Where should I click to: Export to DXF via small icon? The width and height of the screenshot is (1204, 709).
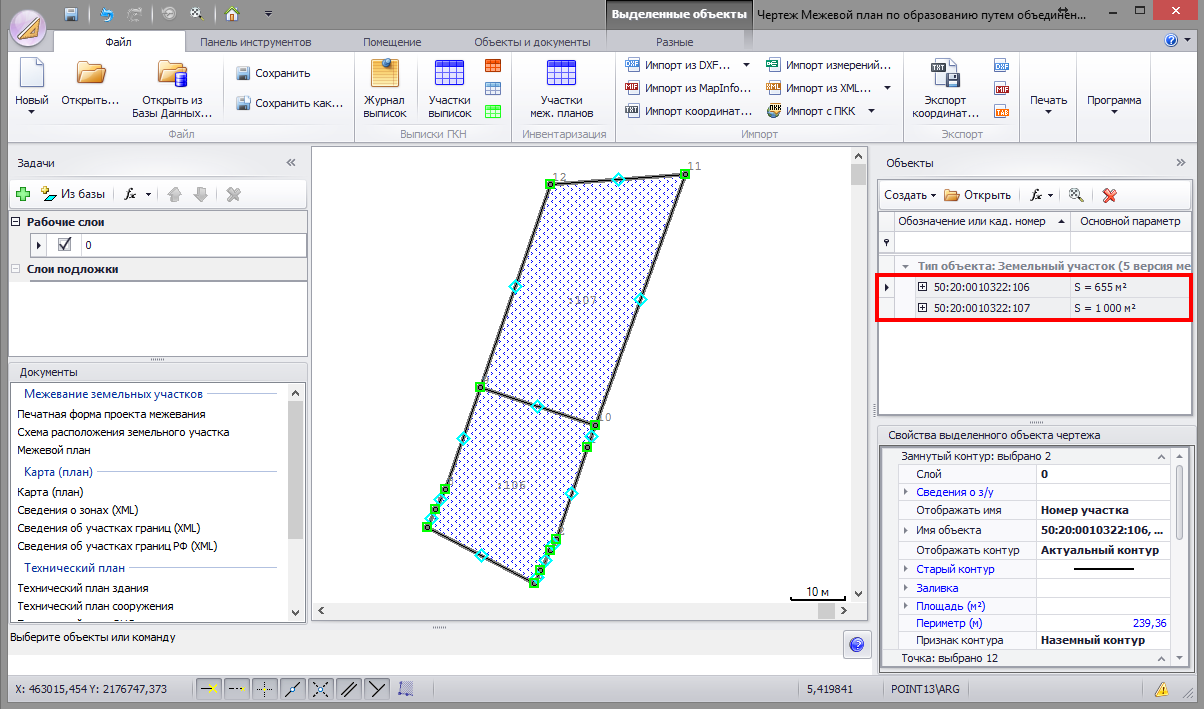pyautogui.click(x=1002, y=66)
